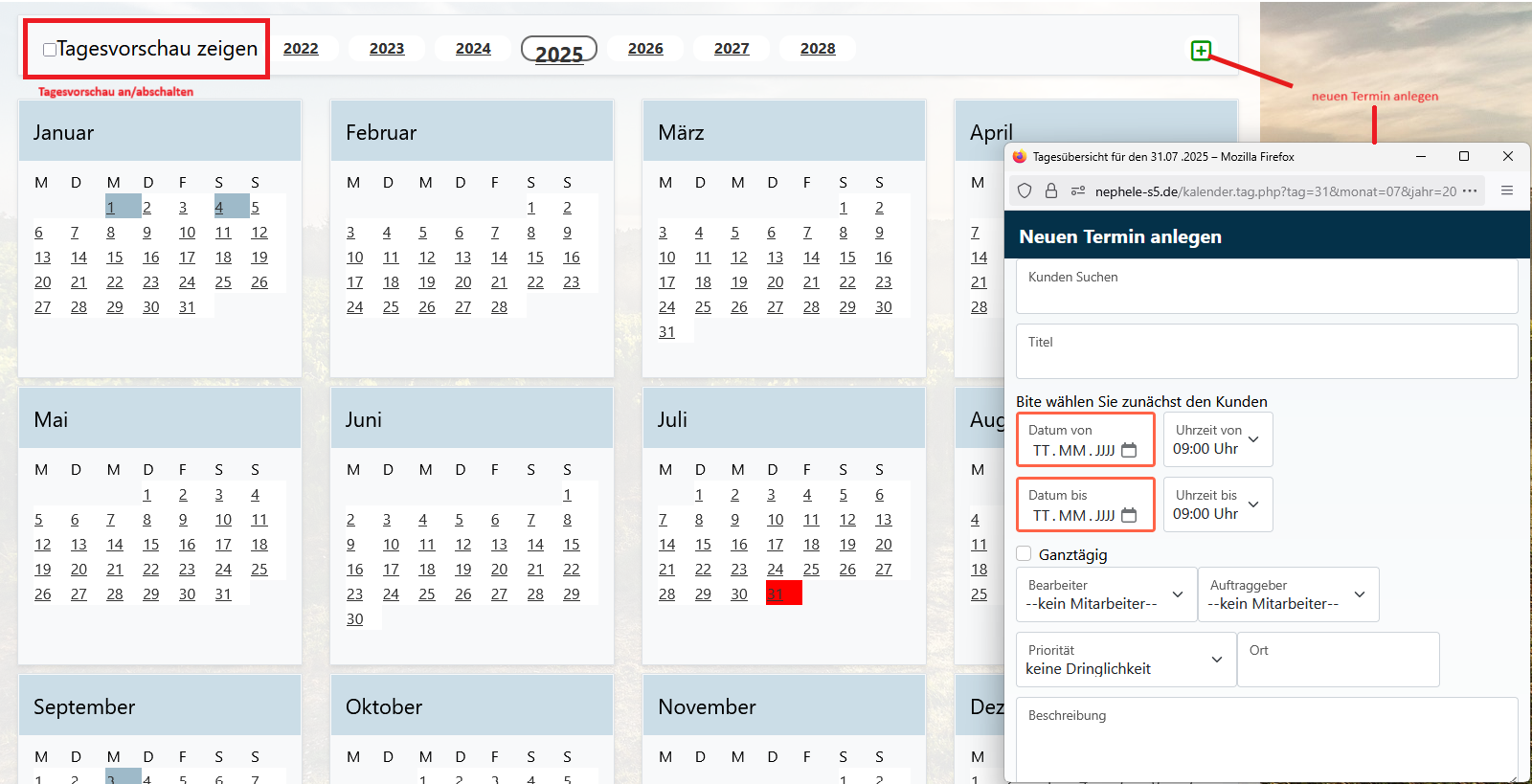The width and height of the screenshot is (1532, 784).
Task: Click into the Kunden Suchen field
Action: tap(1266, 287)
